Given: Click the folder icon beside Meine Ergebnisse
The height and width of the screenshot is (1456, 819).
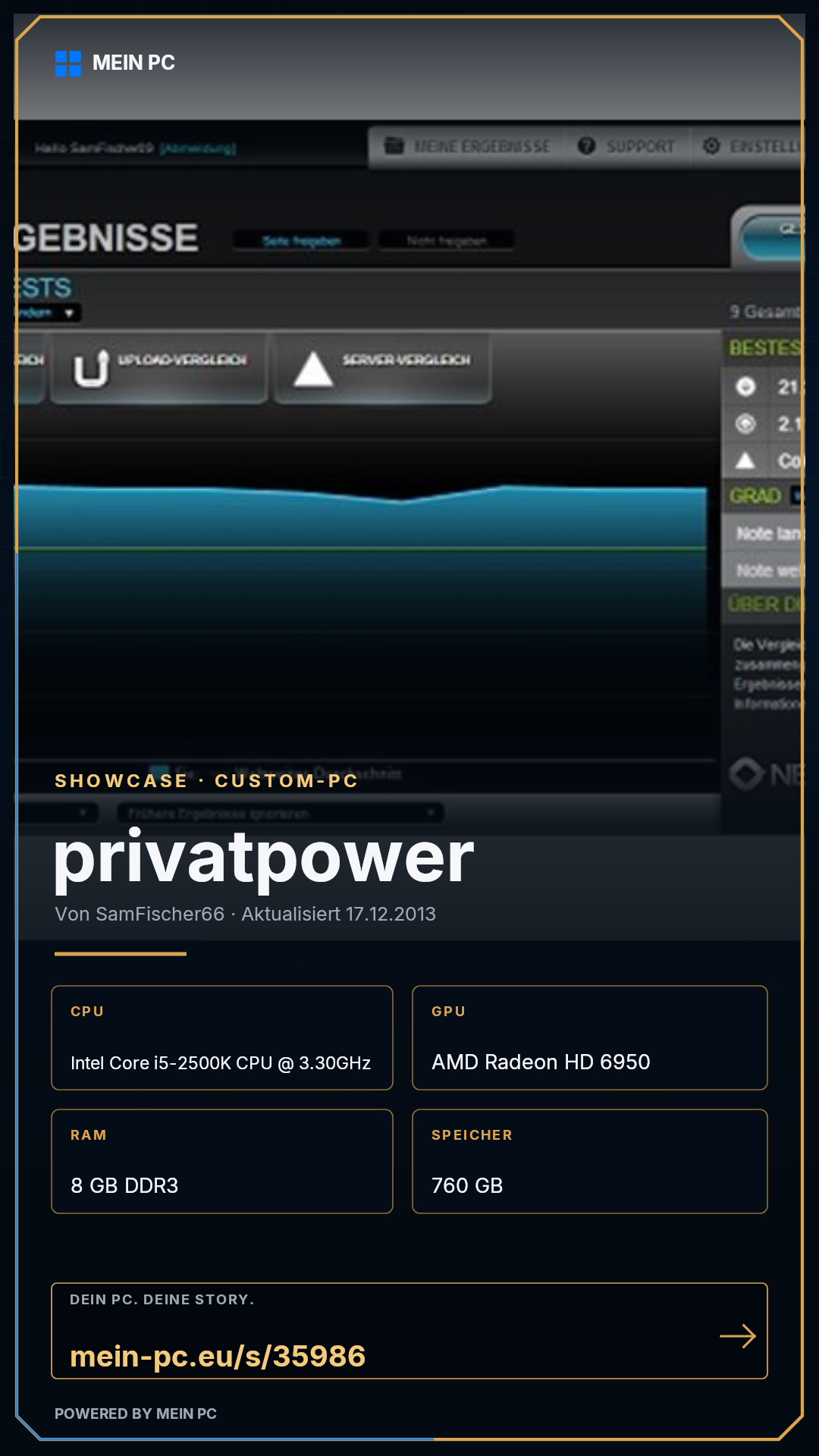Looking at the screenshot, I should pos(394,146).
